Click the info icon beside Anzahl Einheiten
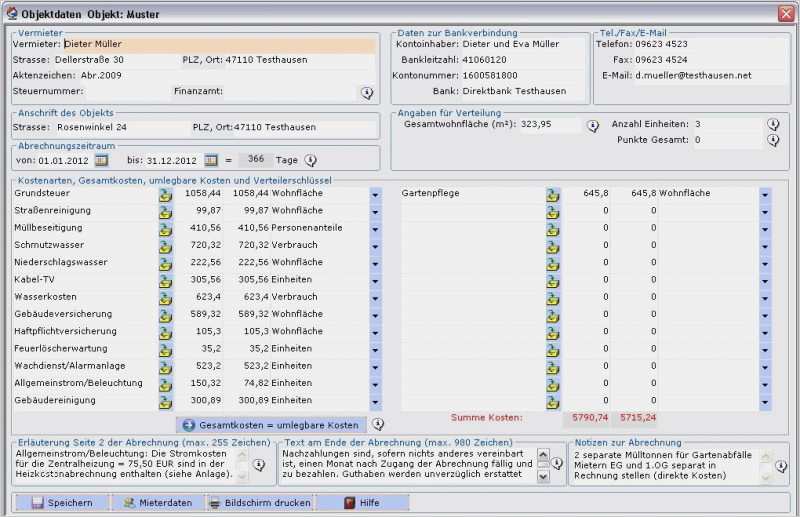Viewport: 800px width, 517px height. [773, 124]
